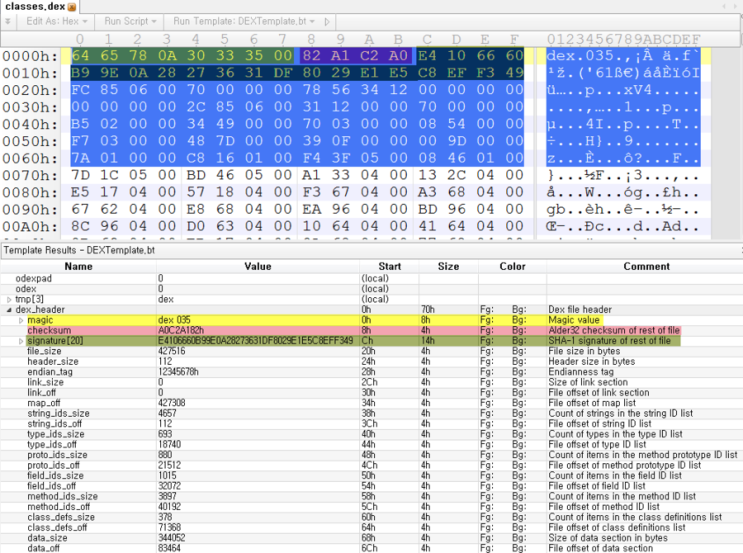Click hex byte 64 at offset 0000h
This screenshot has height=553, width=743.
(x=80, y=55)
